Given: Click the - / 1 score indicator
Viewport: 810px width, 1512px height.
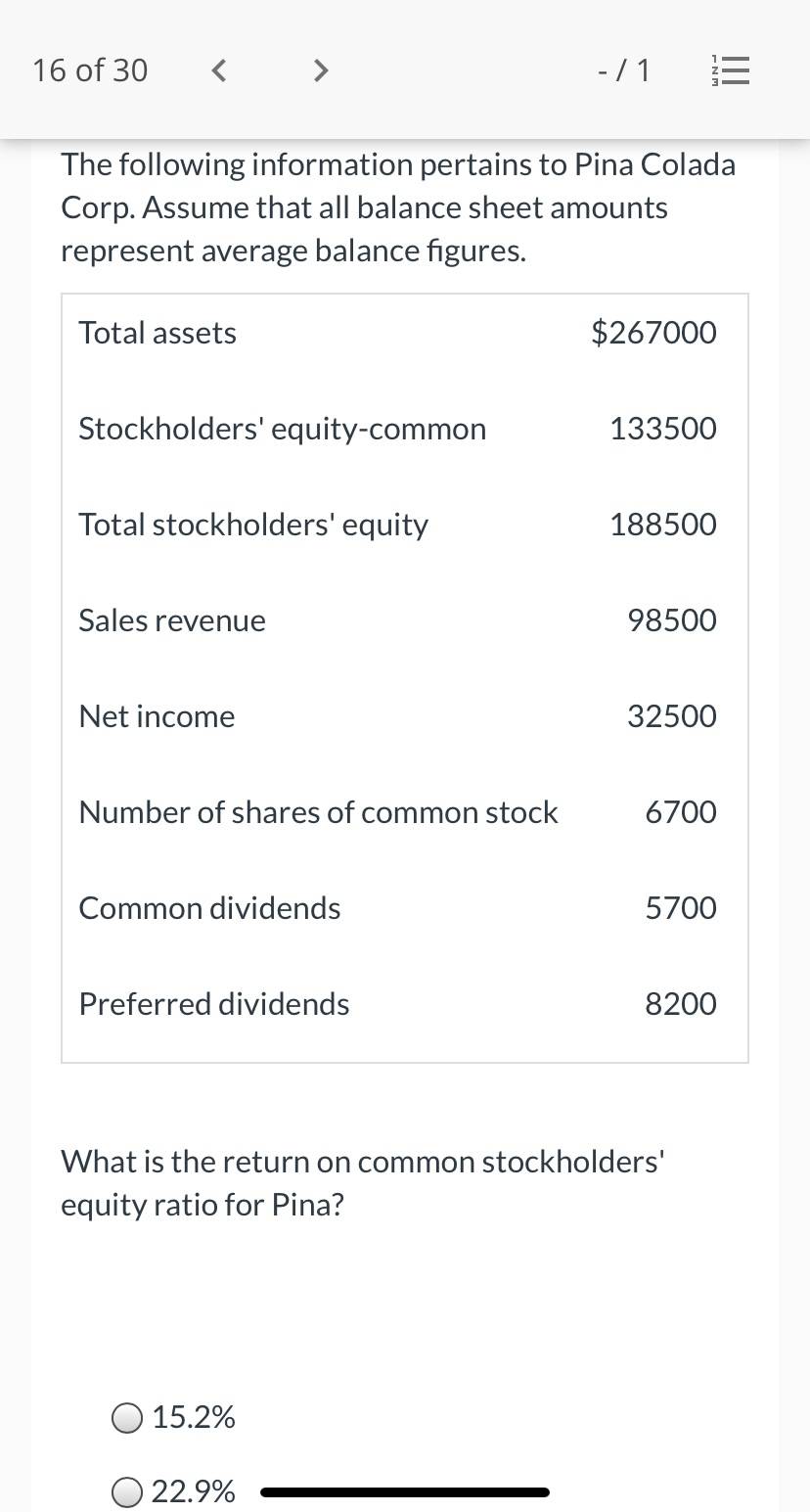Looking at the screenshot, I should 623,70.
